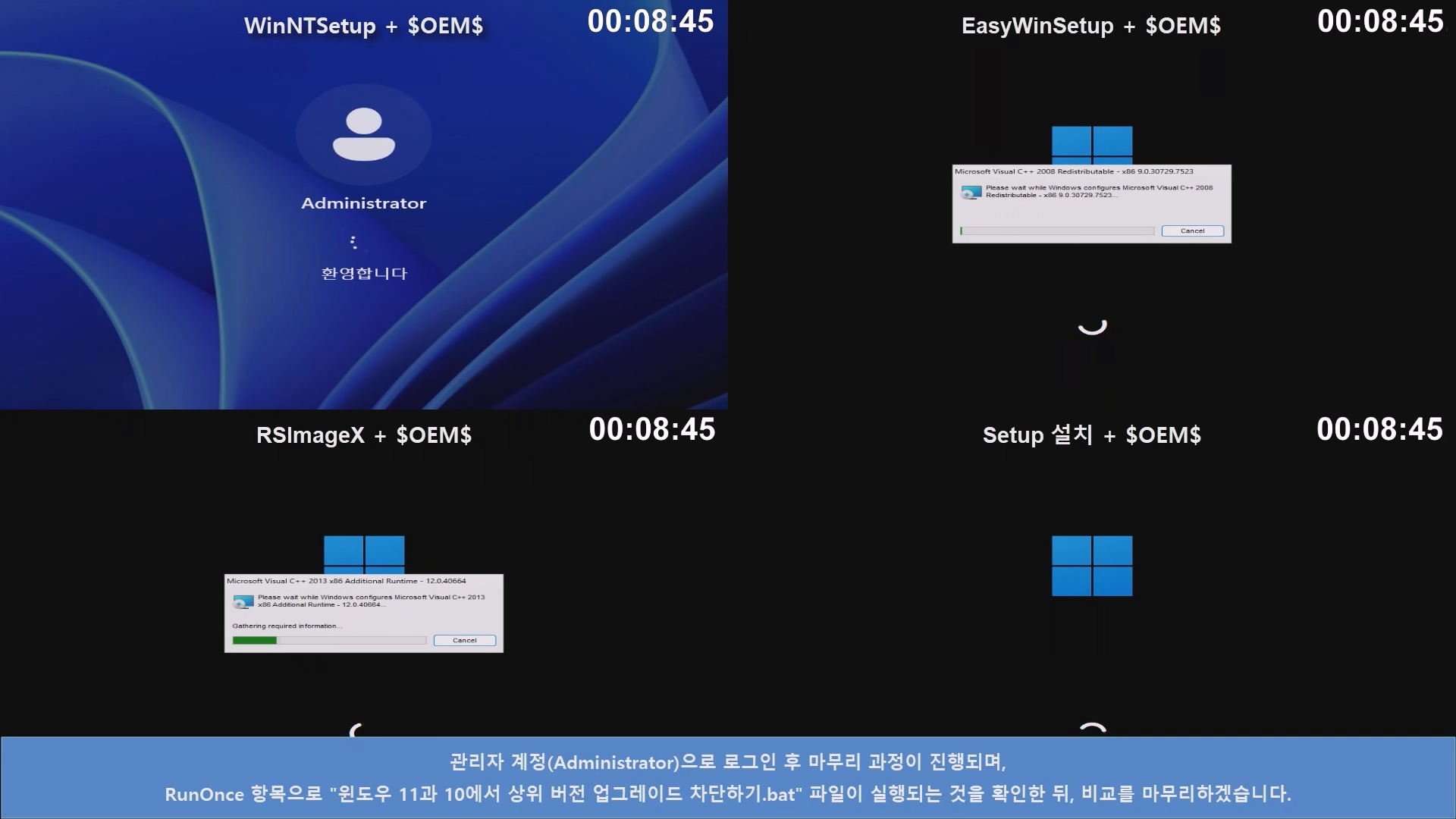This screenshot has width=1456, height=819.
Task: Click installer icon in Visual C++ 2013 dialog
Action: click(x=243, y=602)
